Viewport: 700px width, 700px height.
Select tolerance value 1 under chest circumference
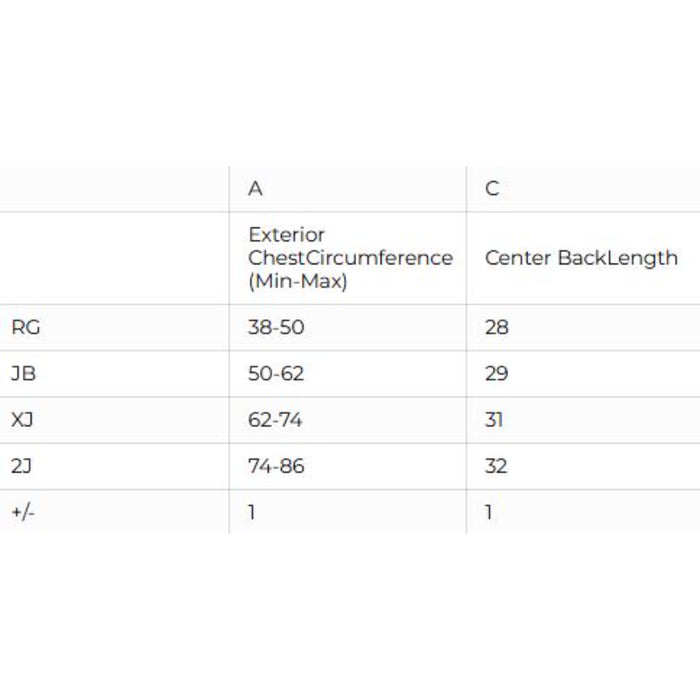tap(252, 512)
